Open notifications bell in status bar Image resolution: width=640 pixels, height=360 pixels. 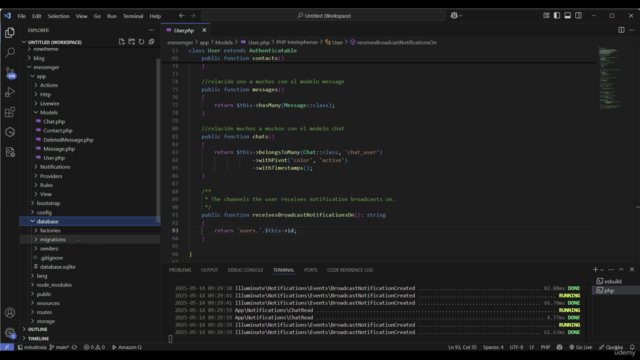(632, 347)
